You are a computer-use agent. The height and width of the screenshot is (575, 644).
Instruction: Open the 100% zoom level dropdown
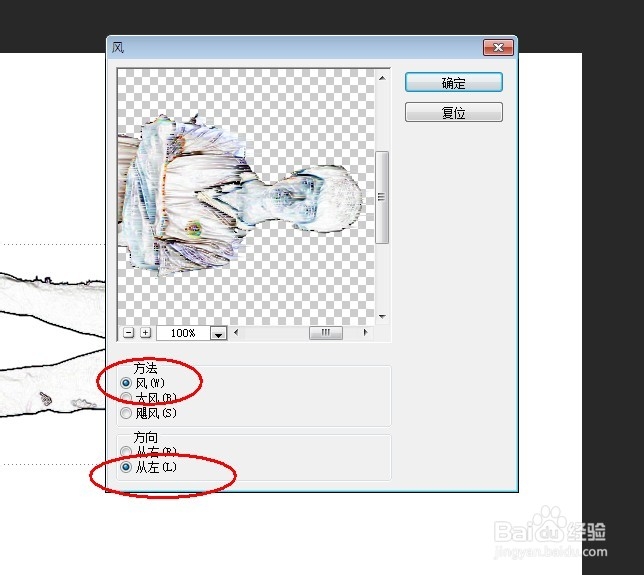(x=218, y=333)
